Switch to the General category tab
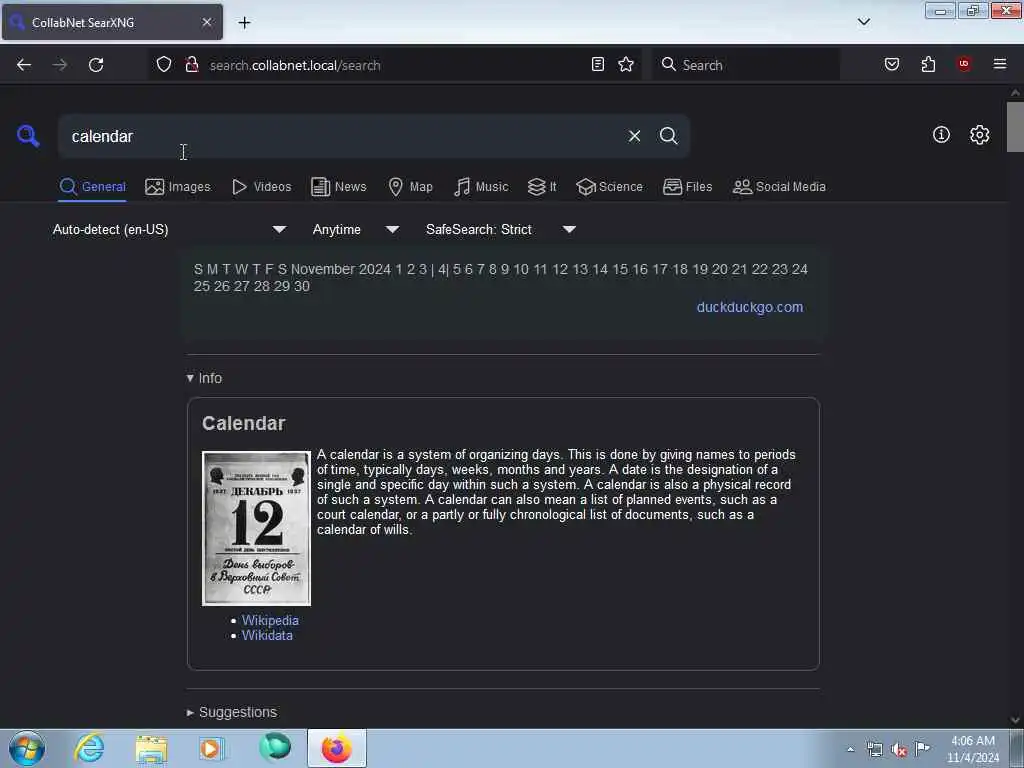Image resolution: width=1024 pixels, height=768 pixels. point(92,187)
